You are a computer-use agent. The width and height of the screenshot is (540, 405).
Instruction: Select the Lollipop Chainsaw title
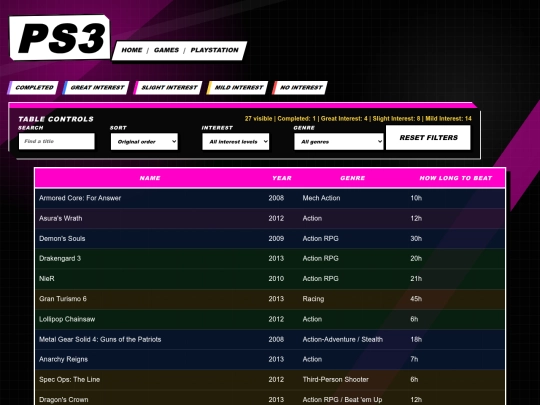(67, 319)
